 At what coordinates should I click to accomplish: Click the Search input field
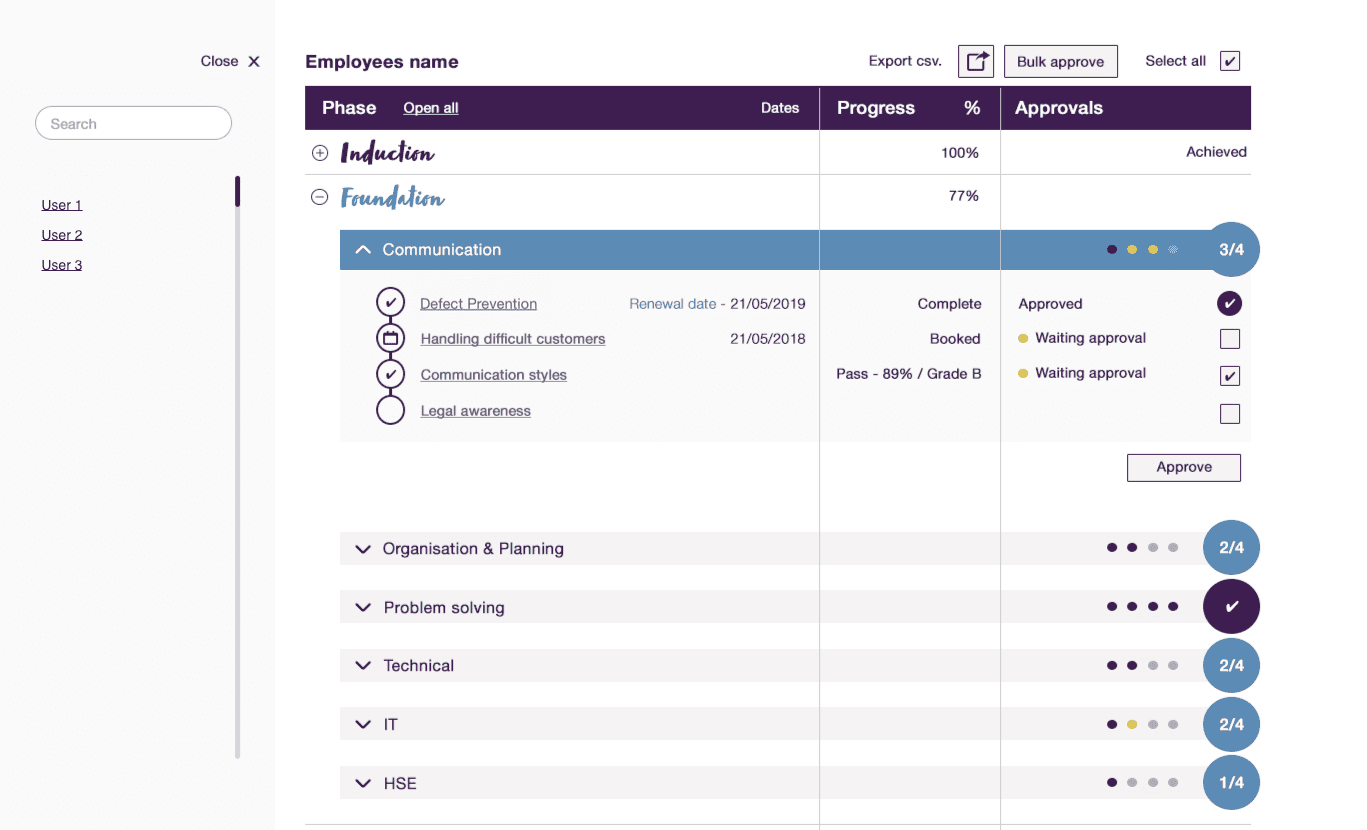133,123
